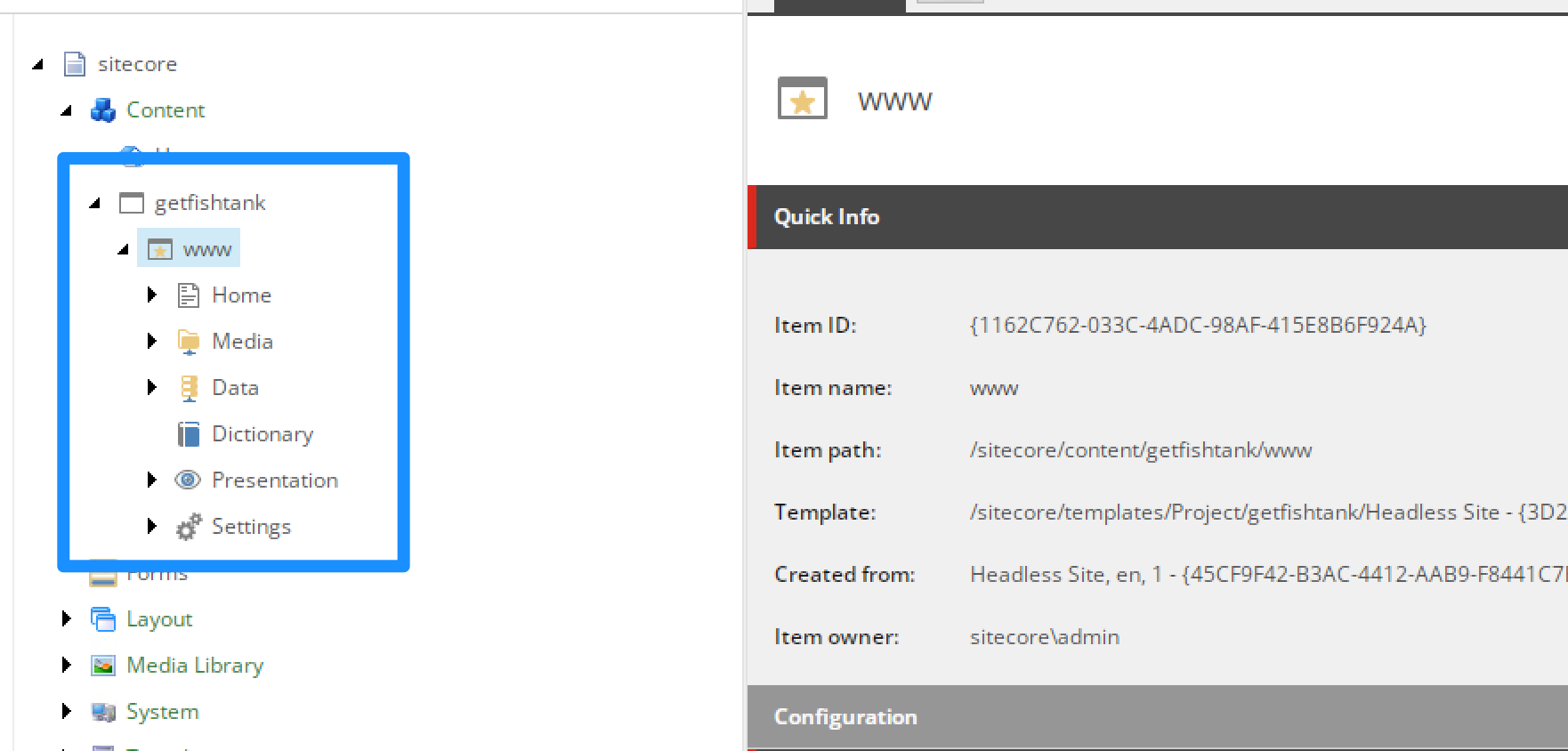Expand the Settings node
Screen dimensions: 1568x751
point(152,526)
